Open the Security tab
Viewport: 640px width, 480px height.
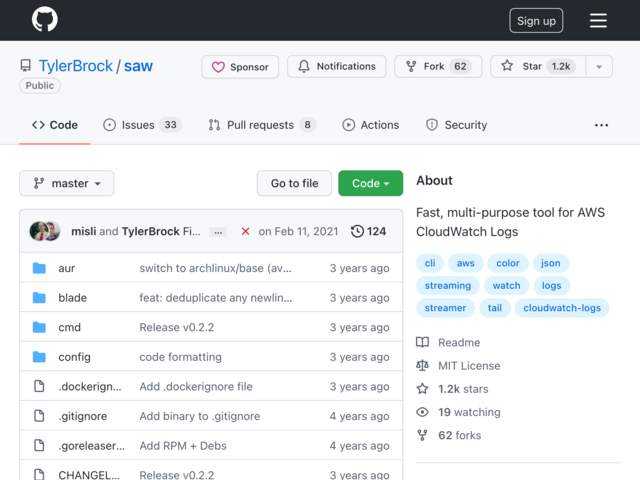(x=456, y=125)
